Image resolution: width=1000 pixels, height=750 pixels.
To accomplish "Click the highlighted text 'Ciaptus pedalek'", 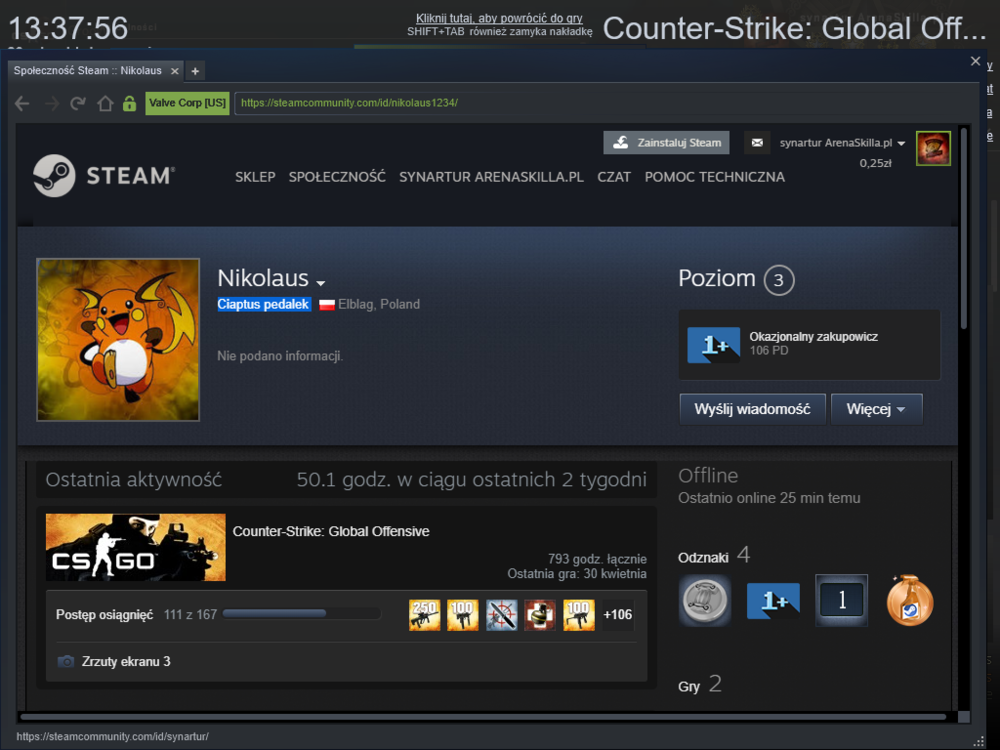I will [263, 305].
